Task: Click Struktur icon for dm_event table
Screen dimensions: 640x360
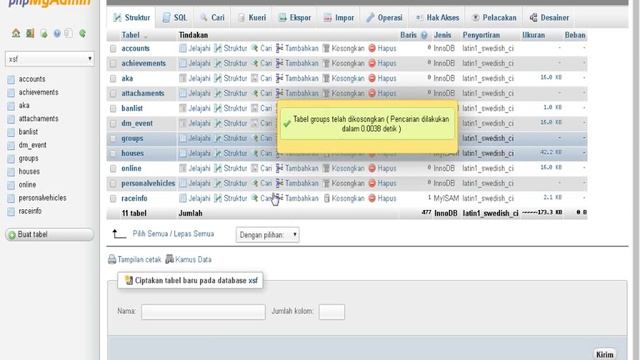Action: [218, 123]
